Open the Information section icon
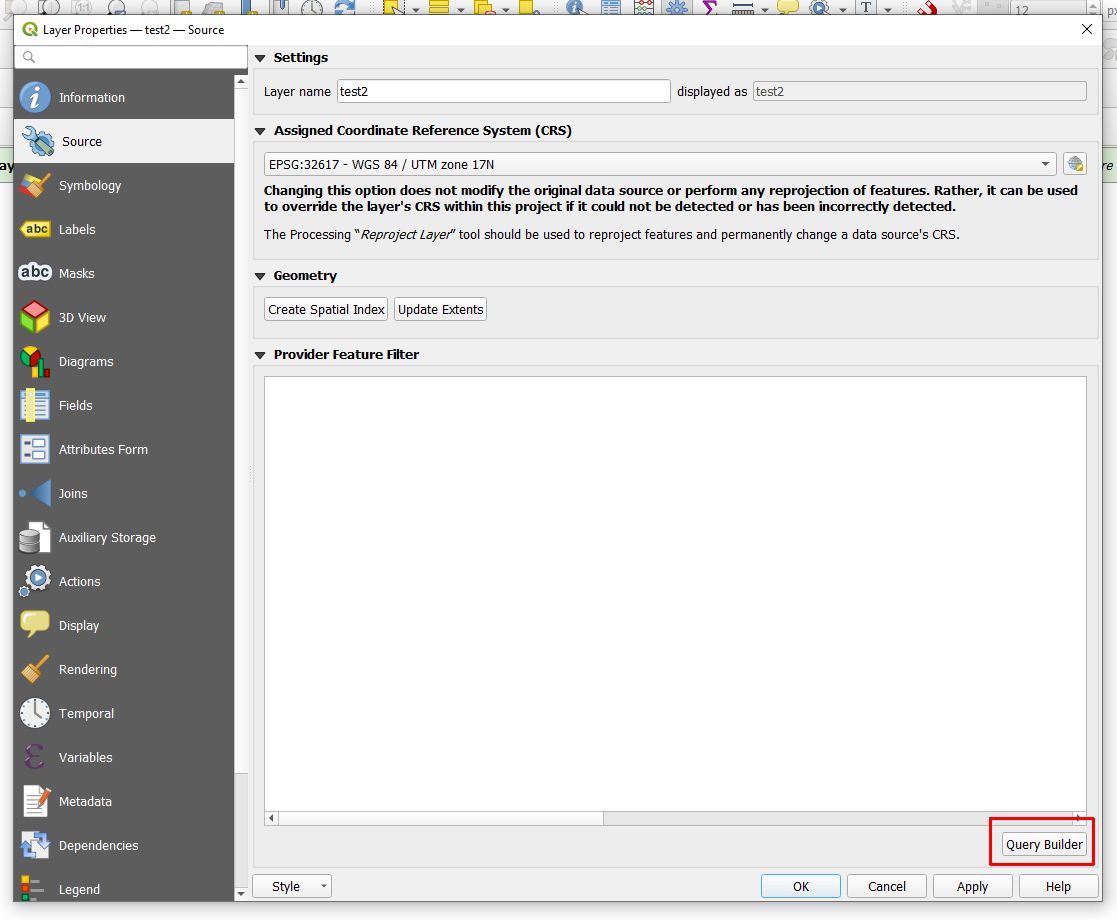The image size is (1117, 920). coord(35,97)
